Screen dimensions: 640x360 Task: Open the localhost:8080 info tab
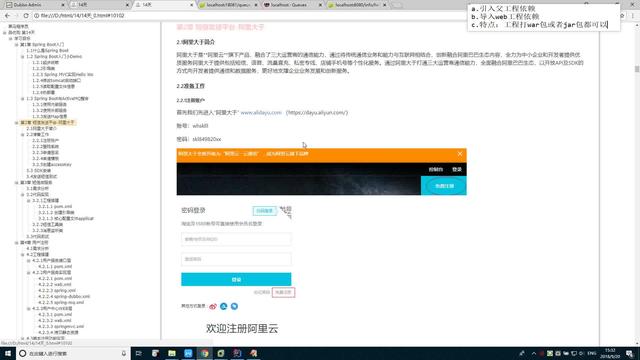point(357,5)
